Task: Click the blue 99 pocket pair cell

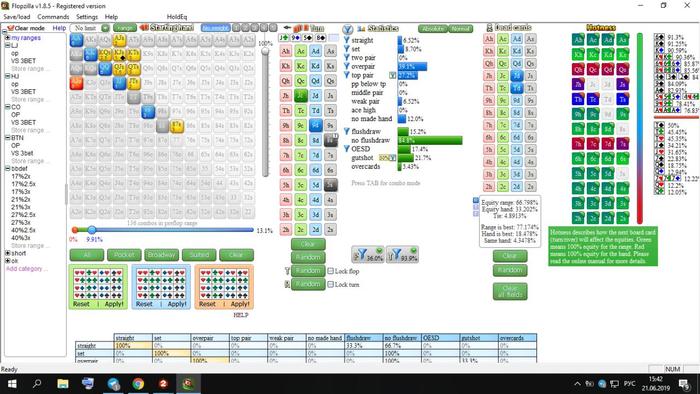Action: click(148, 112)
